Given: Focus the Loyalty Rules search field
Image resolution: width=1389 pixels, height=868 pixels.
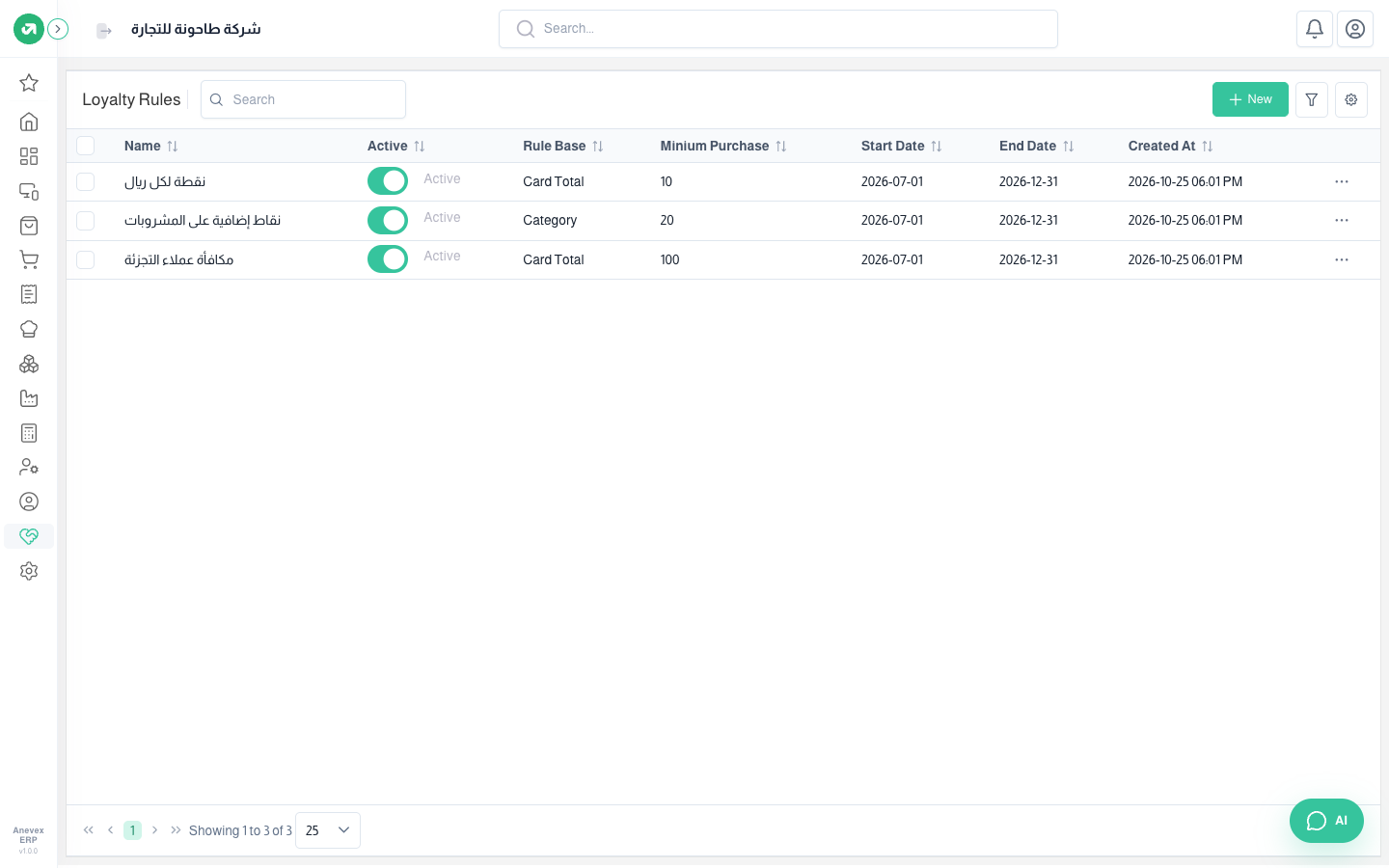Looking at the screenshot, I should coord(303,99).
